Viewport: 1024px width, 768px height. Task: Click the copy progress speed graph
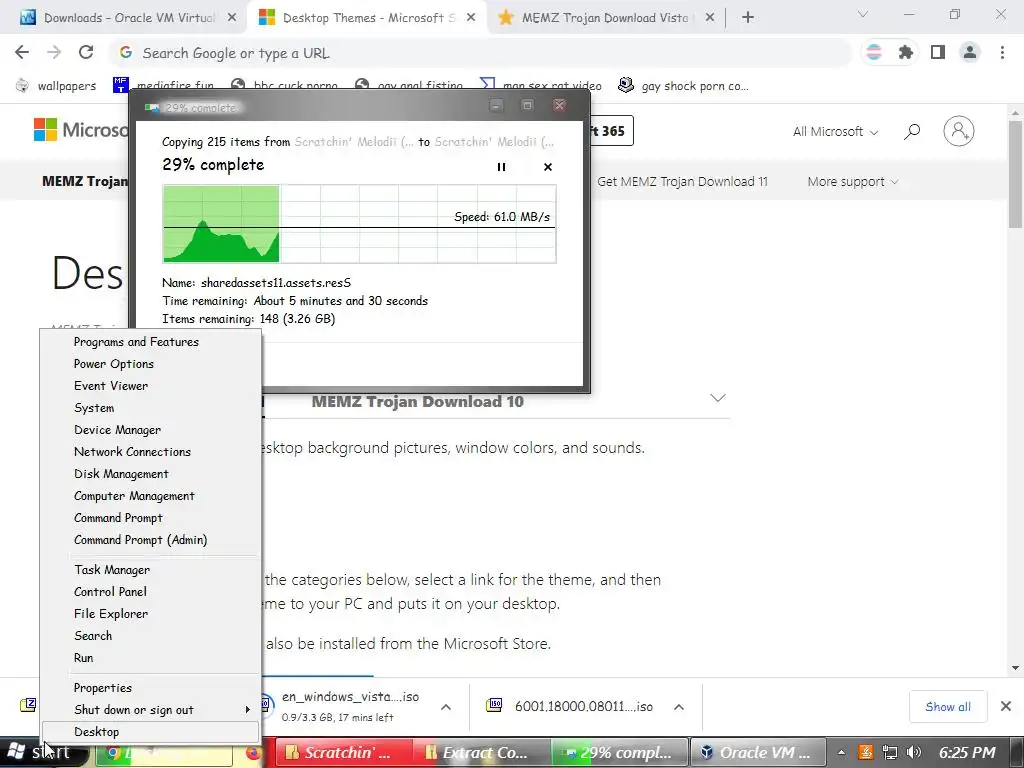(359, 224)
